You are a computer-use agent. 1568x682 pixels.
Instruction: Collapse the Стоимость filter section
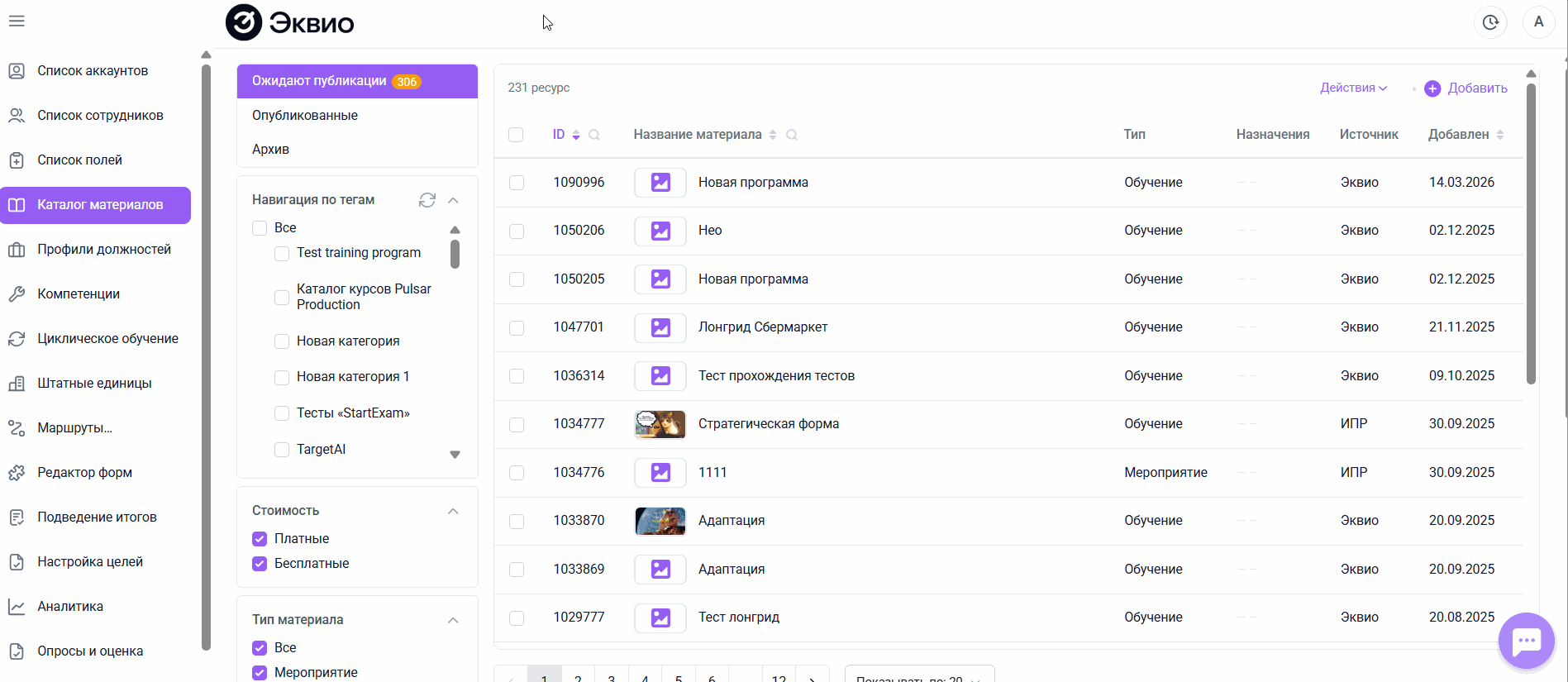pos(453,511)
